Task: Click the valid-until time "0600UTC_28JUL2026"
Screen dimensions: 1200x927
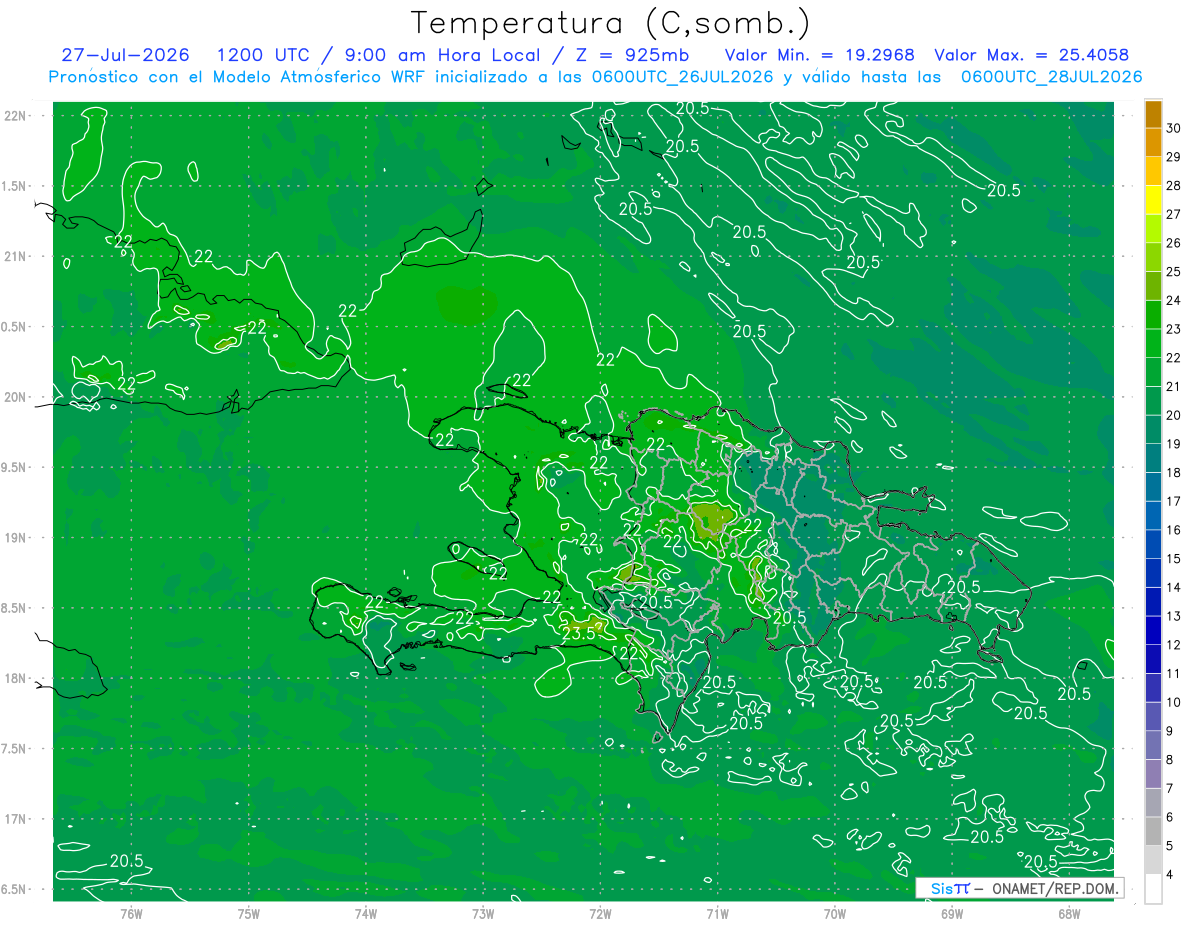Action: pos(1051,77)
